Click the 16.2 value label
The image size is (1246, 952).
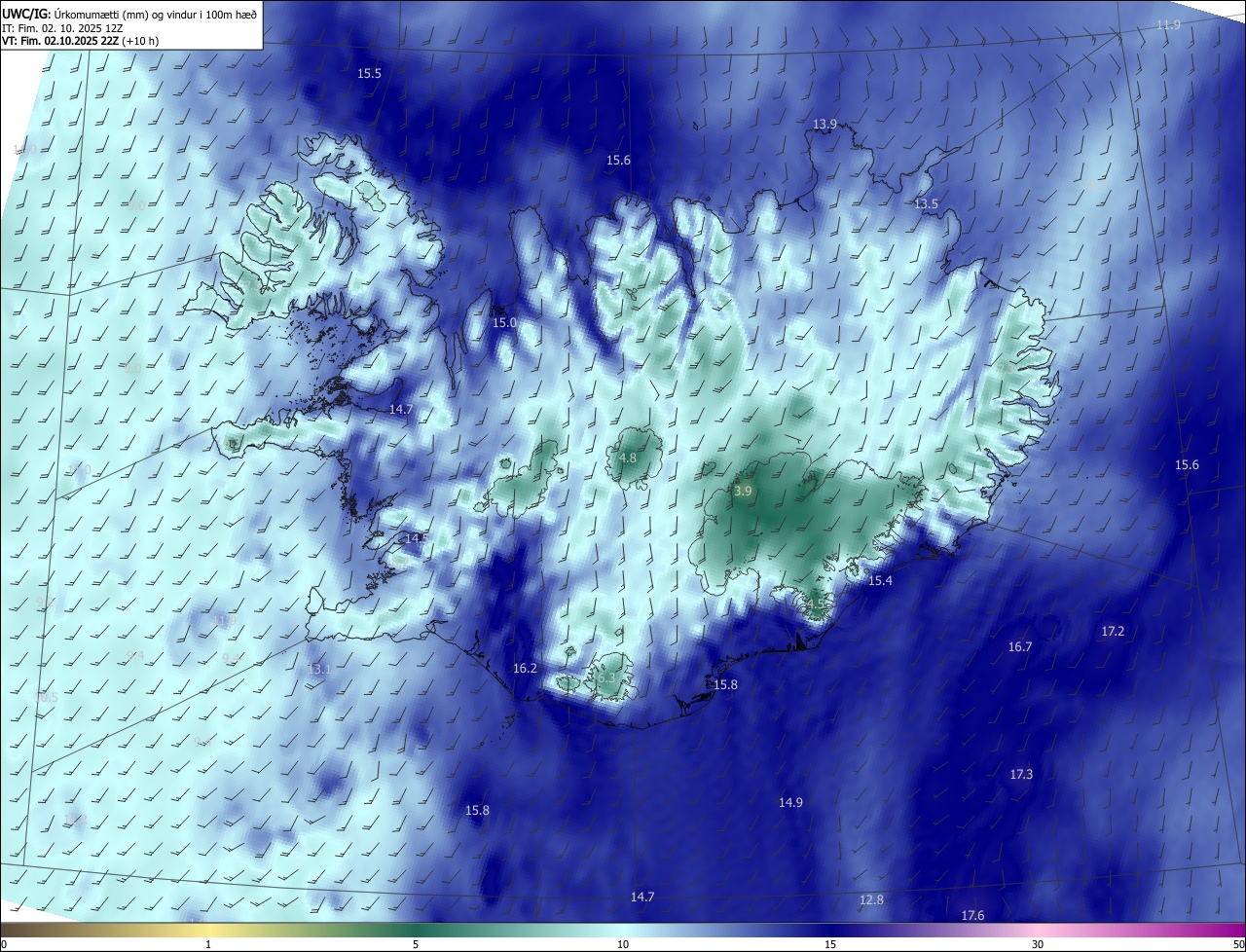pyautogui.click(x=525, y=669)
